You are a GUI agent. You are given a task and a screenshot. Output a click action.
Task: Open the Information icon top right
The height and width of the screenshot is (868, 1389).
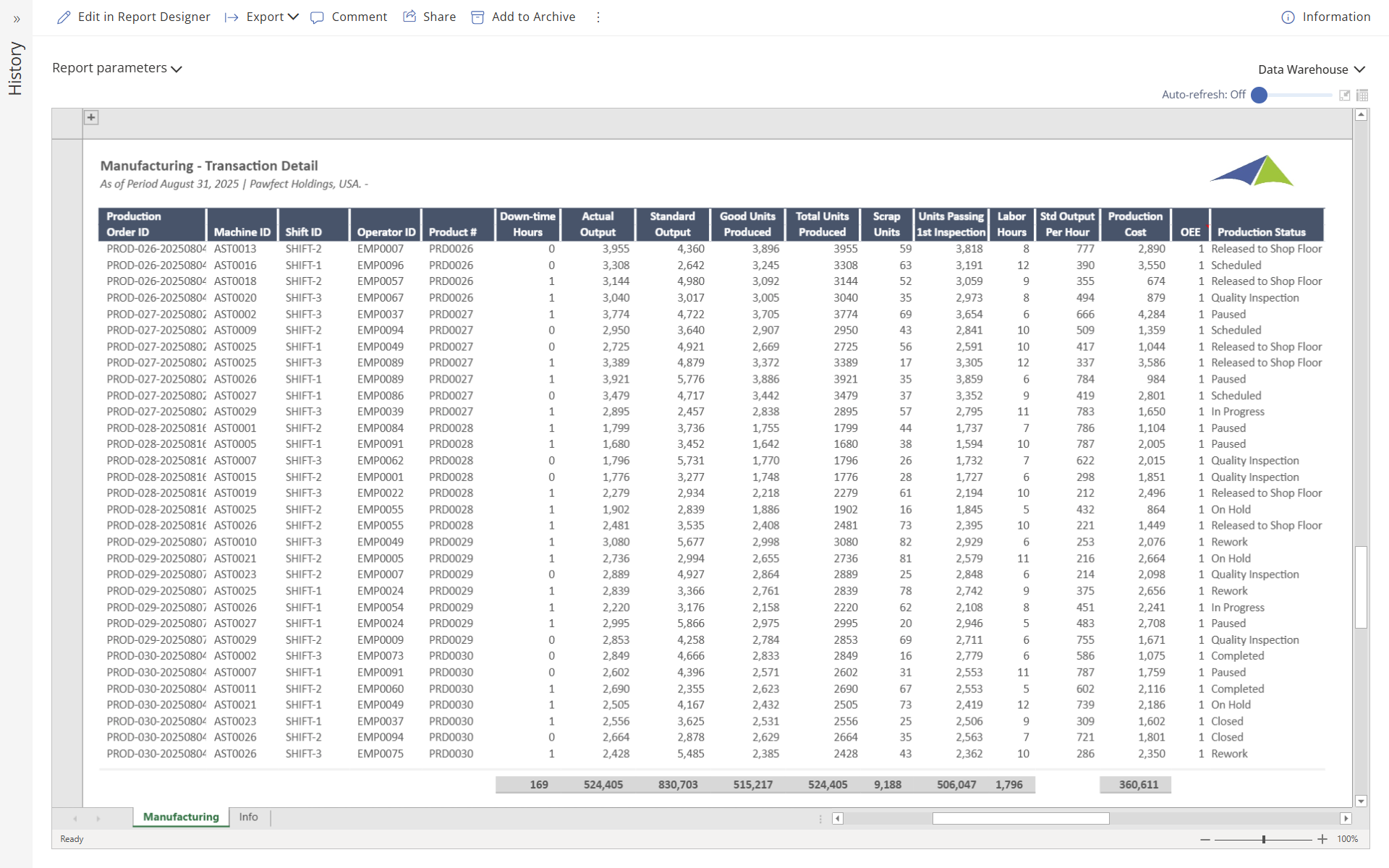[1288, 17]
